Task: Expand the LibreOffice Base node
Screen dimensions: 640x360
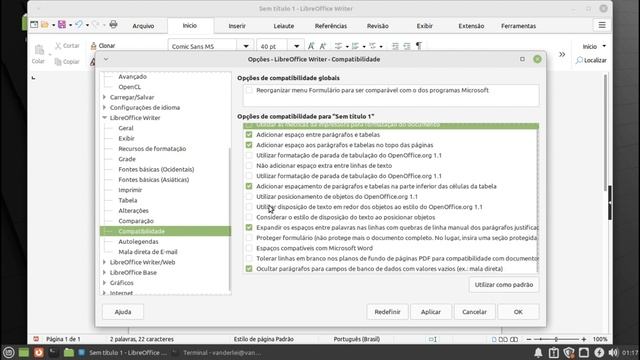Action: pos(104,272)
